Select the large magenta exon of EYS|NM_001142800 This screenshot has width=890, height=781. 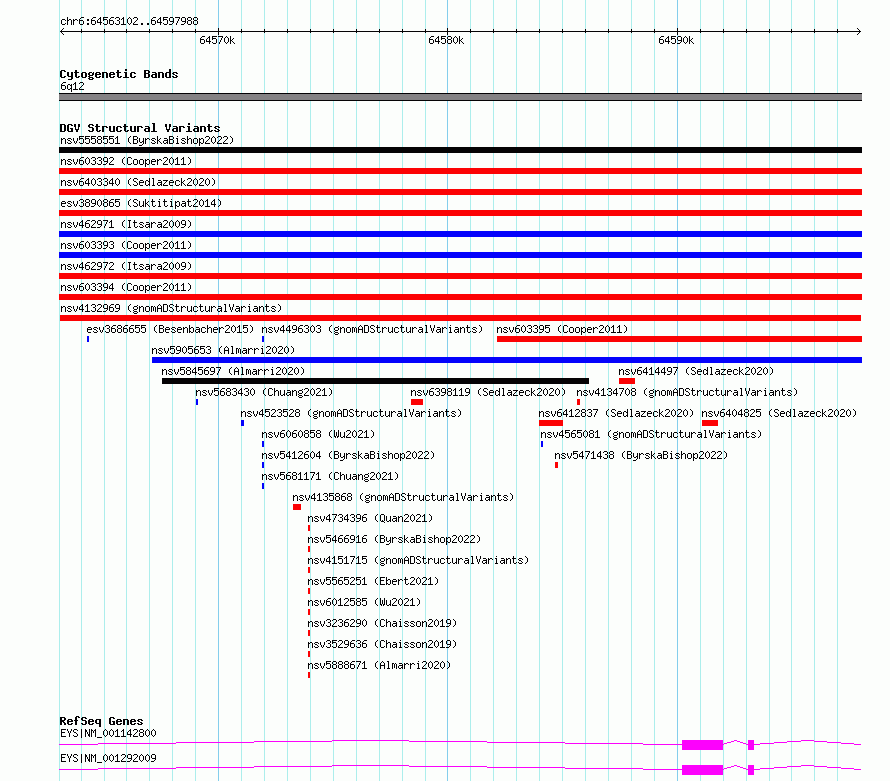coord(702,745)
